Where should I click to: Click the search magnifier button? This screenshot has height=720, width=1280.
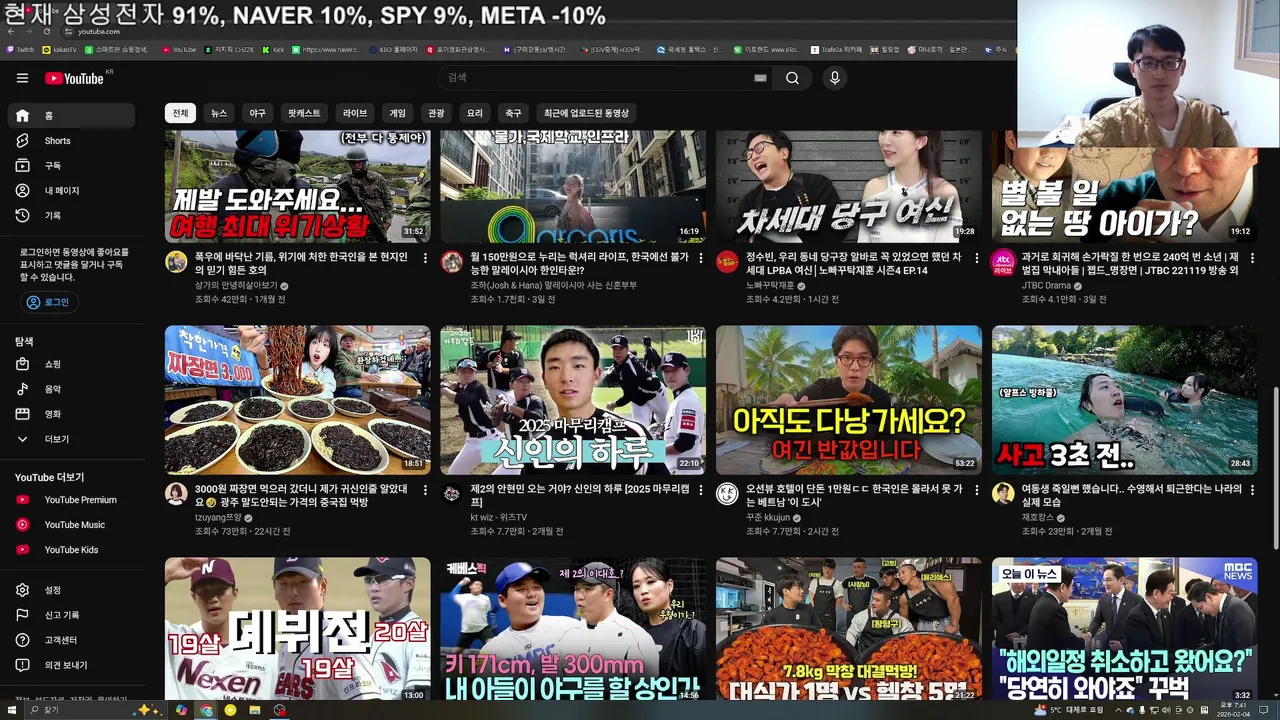click(x=792, y=78)
